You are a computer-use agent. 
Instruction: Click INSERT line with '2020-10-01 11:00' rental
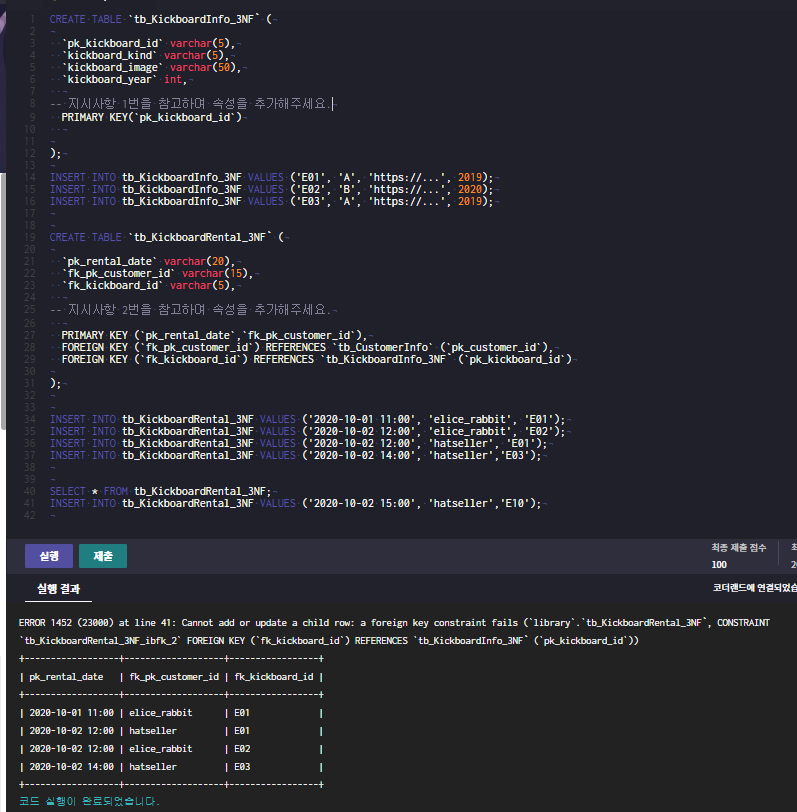307,419
